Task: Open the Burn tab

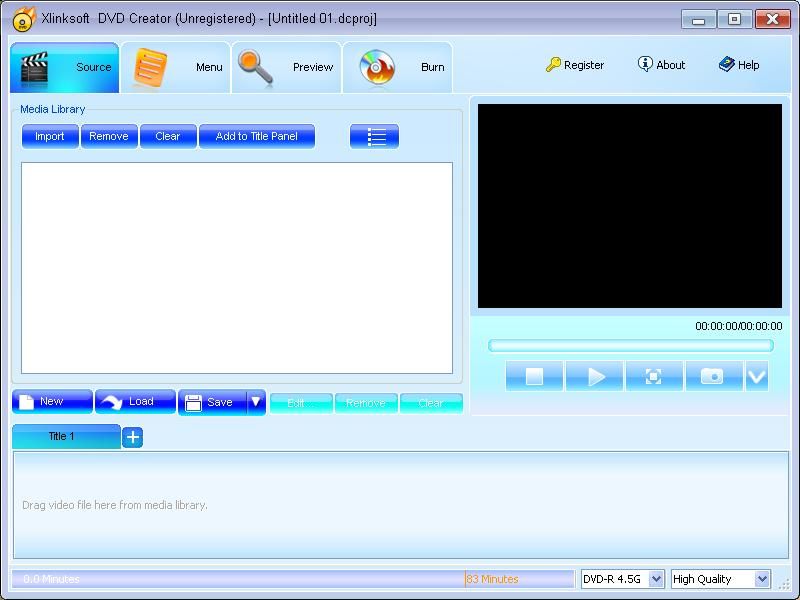Action: click(x=397, y=67)
